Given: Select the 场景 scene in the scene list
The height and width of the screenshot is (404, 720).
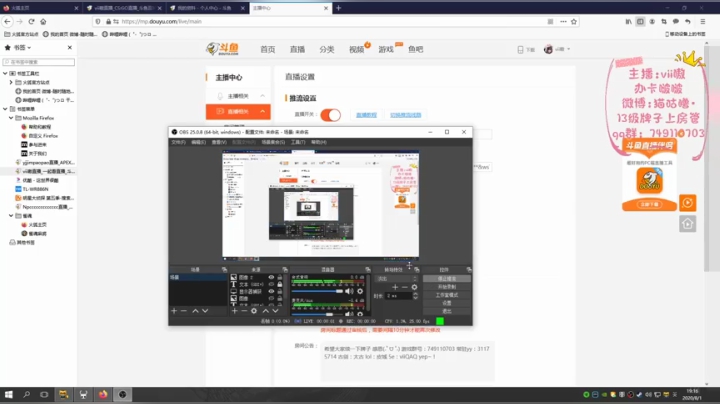Looking at the screenshot, I should [198, 277].
